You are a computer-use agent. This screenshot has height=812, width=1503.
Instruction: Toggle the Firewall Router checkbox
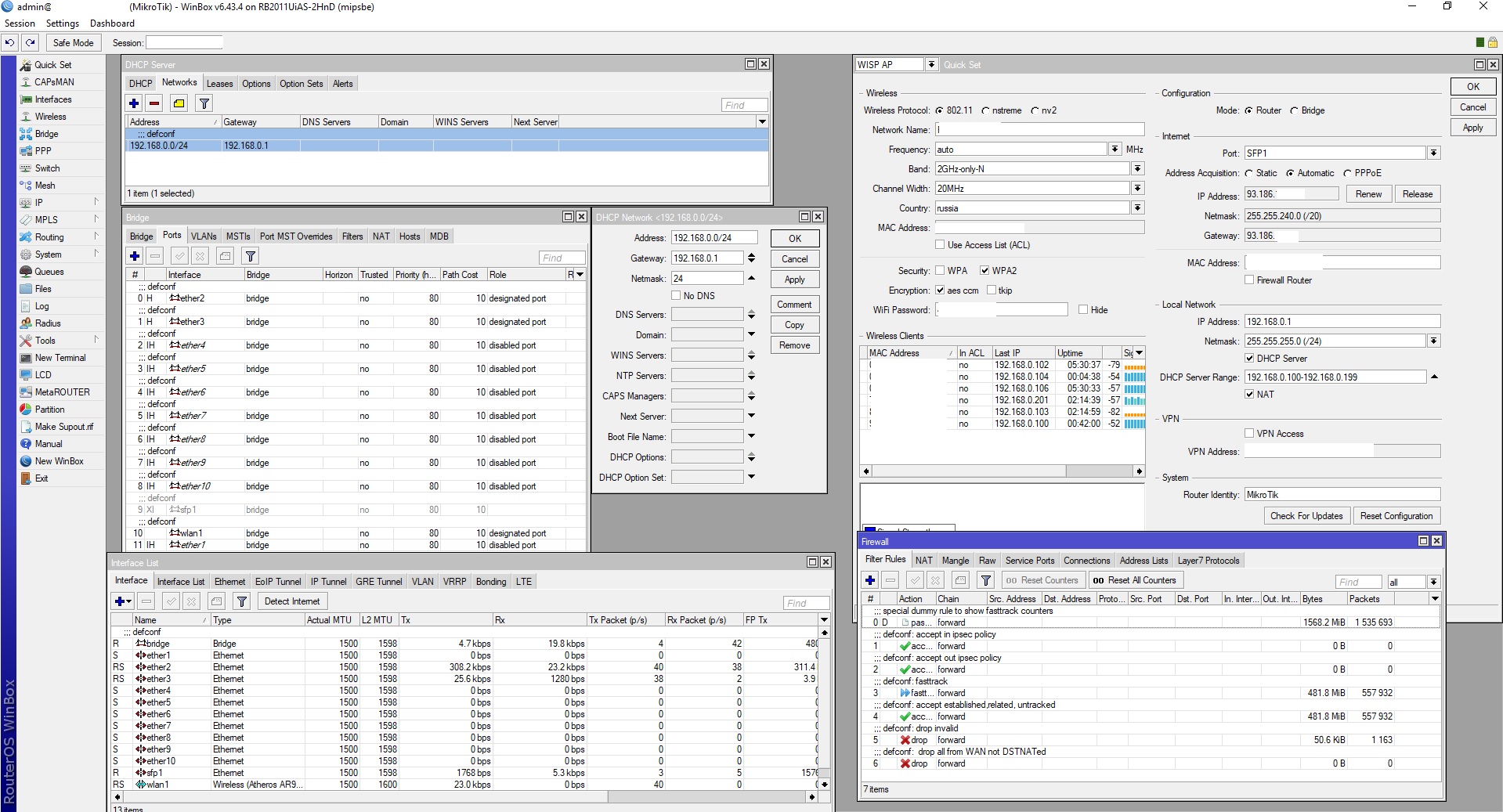click(1249, 280)
